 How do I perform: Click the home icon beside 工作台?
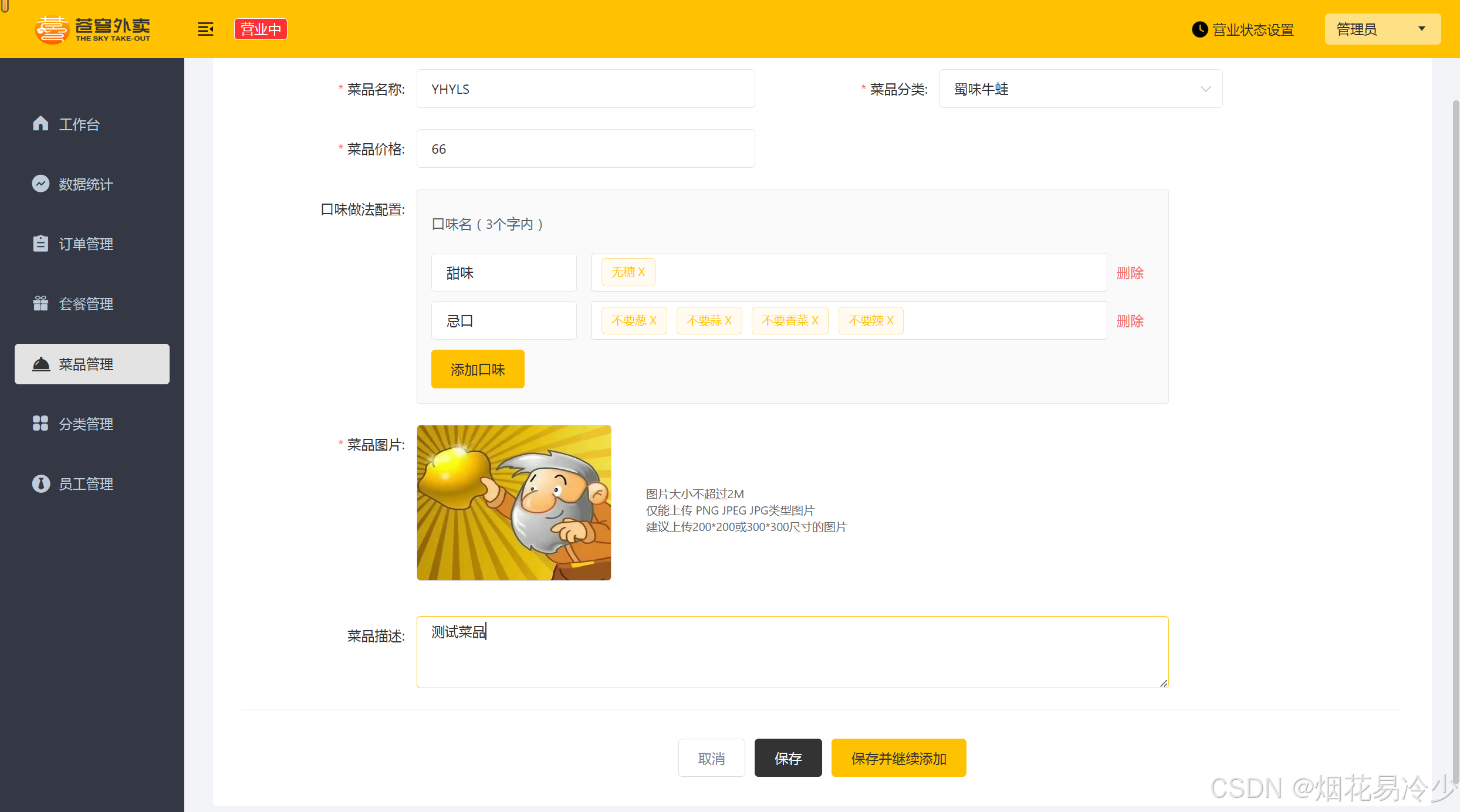pyautogui.click(x=40, y=124)
